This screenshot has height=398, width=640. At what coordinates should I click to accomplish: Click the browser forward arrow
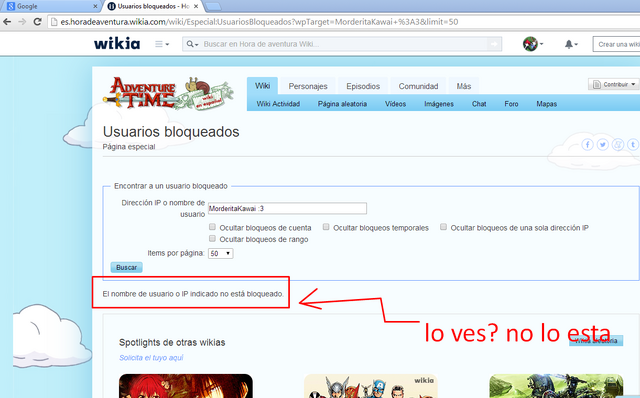click(22, 22)
